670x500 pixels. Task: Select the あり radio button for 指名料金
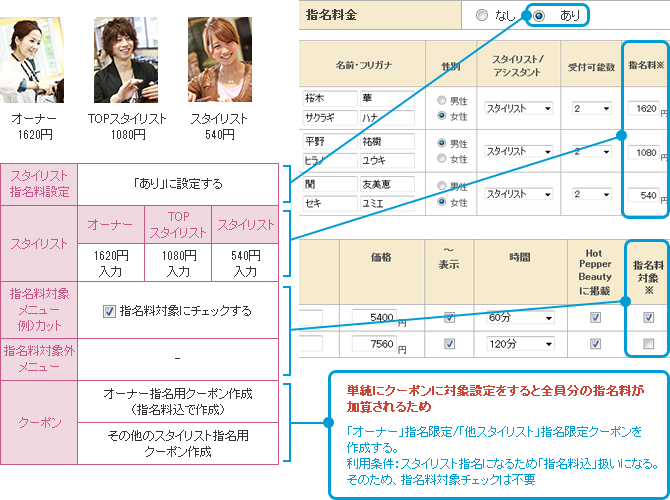tap(539, 16)
